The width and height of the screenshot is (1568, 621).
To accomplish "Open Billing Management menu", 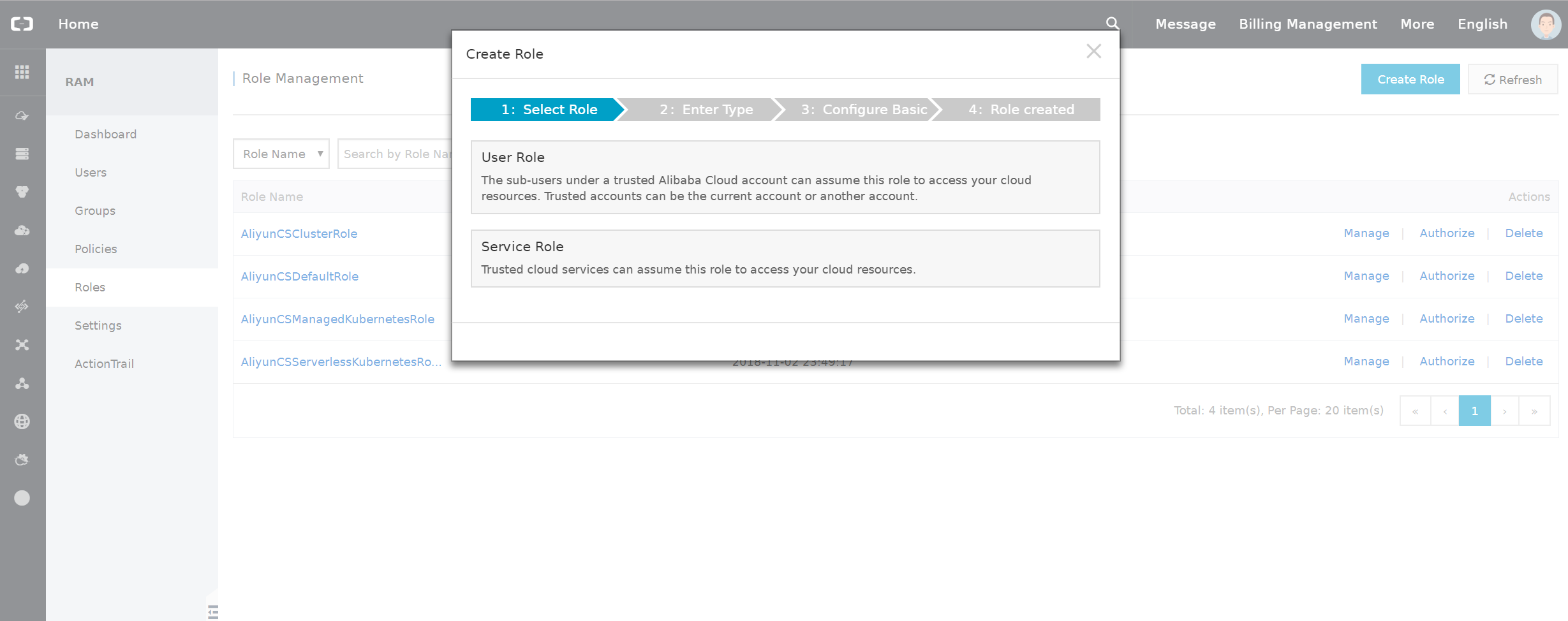I will click(x=1308, y=24).
